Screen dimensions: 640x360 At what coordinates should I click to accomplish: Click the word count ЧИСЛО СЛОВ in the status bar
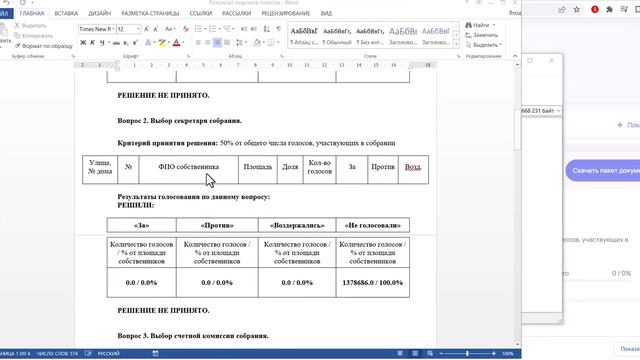(57, 353)
